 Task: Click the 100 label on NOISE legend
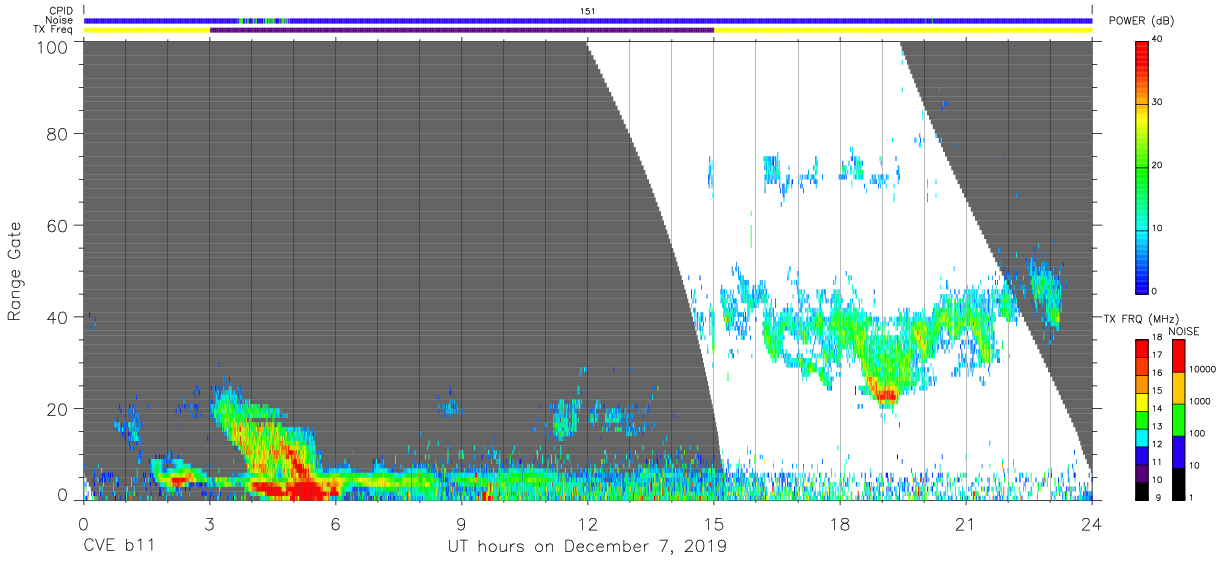1198,434
